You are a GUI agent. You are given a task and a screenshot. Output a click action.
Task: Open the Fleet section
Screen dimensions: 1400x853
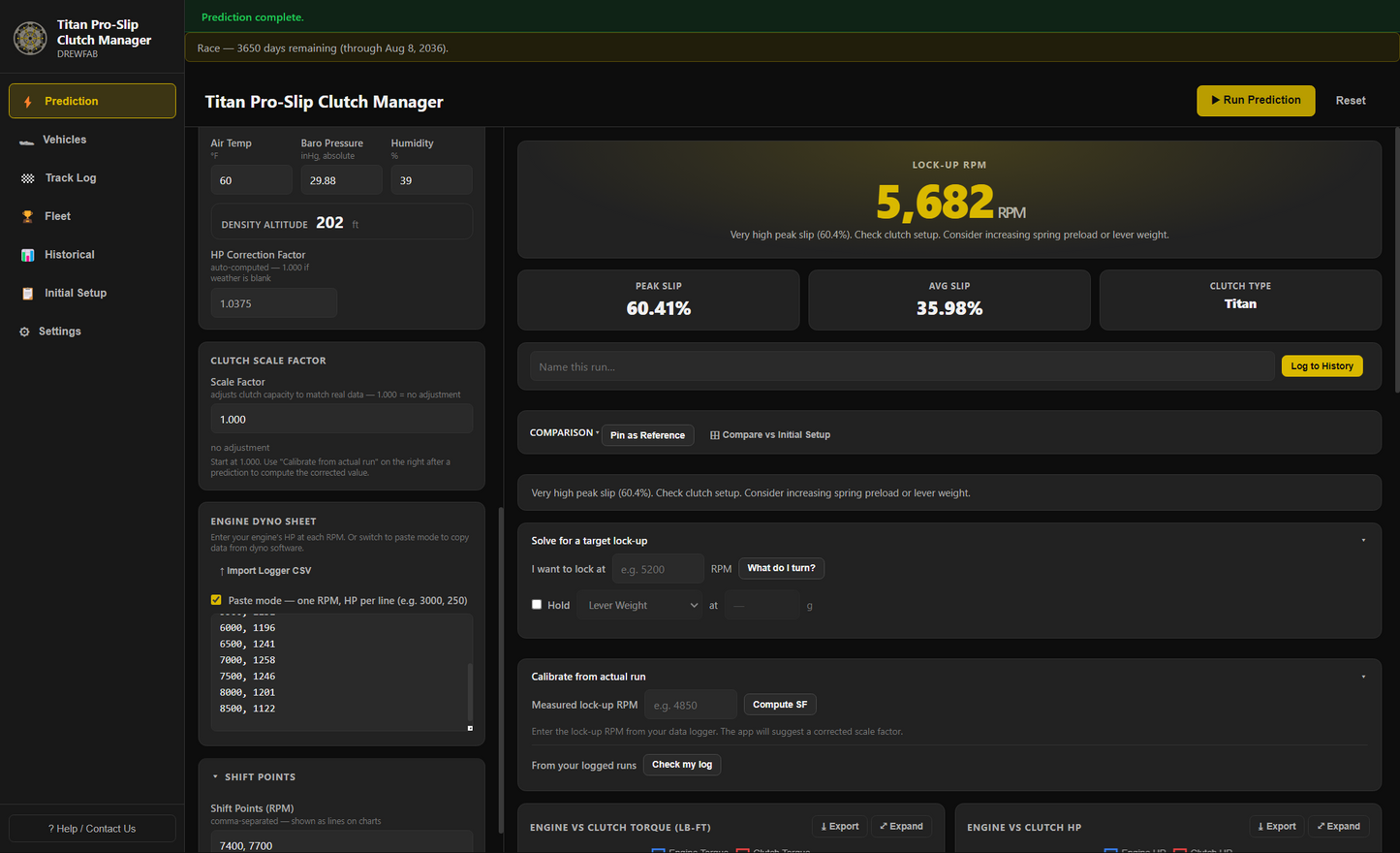click(x=92, y=216)
